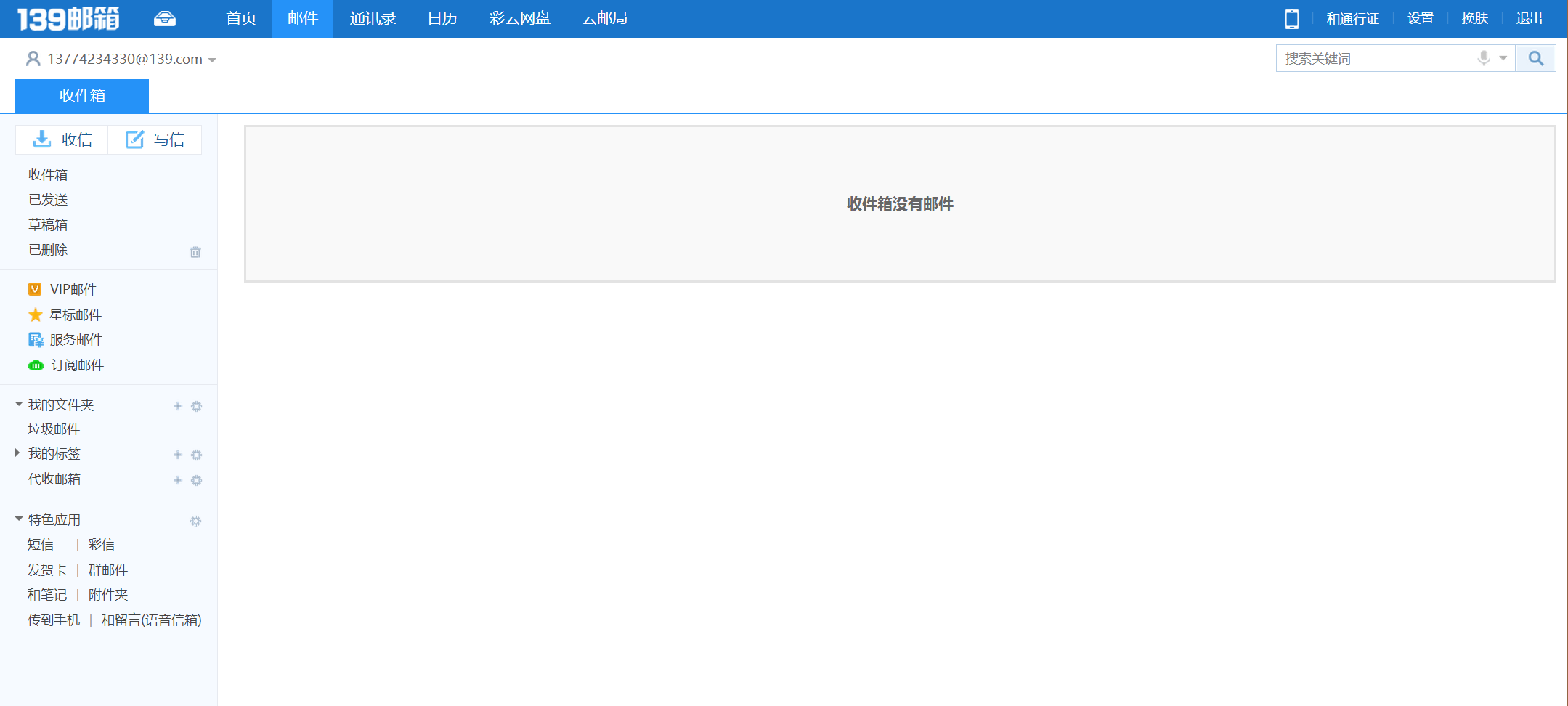Click the envelope logo icon beside 139邮箱

[x=165, y=19]
